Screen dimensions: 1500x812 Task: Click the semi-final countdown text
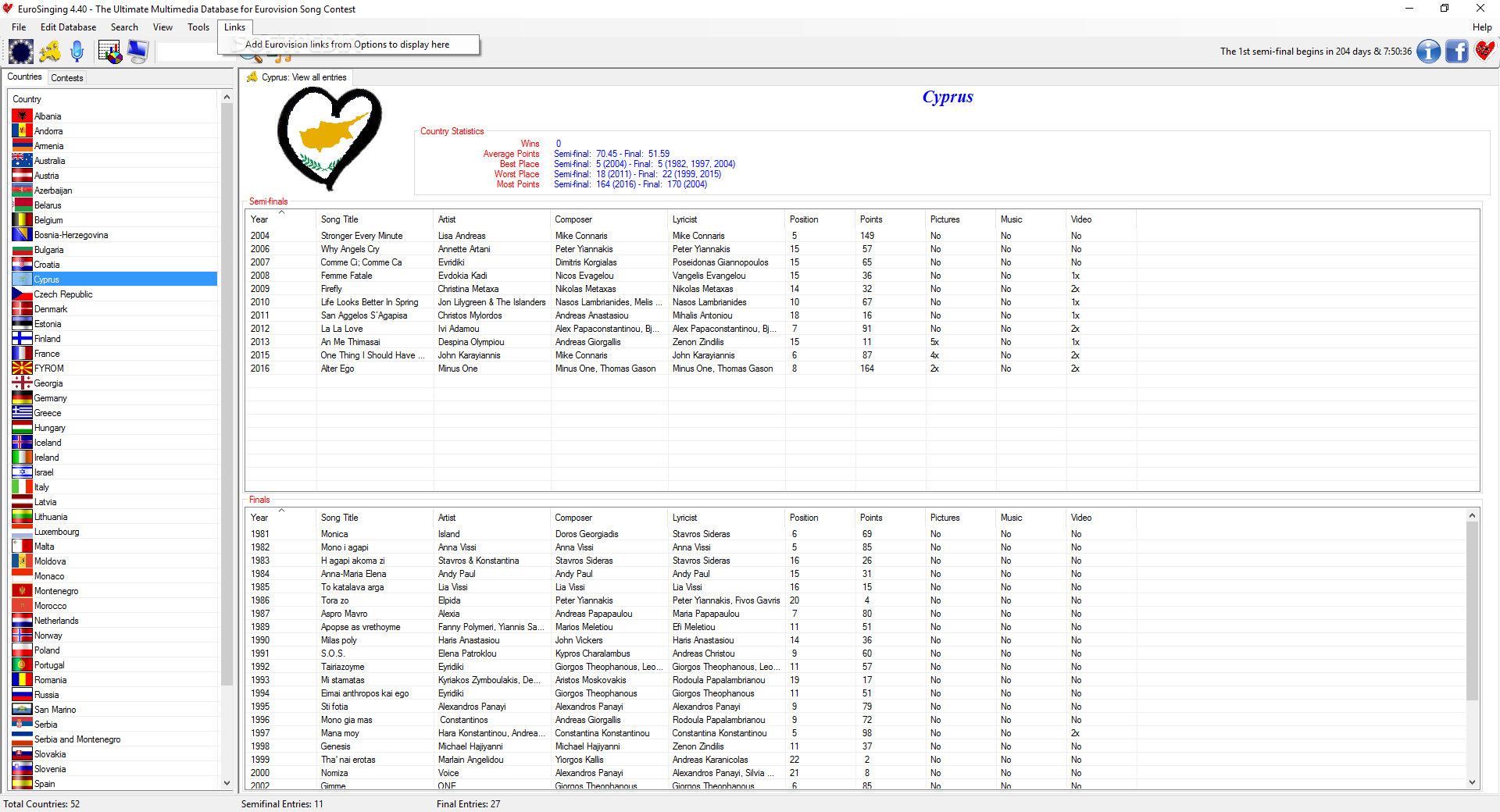tap(1316, 52)
